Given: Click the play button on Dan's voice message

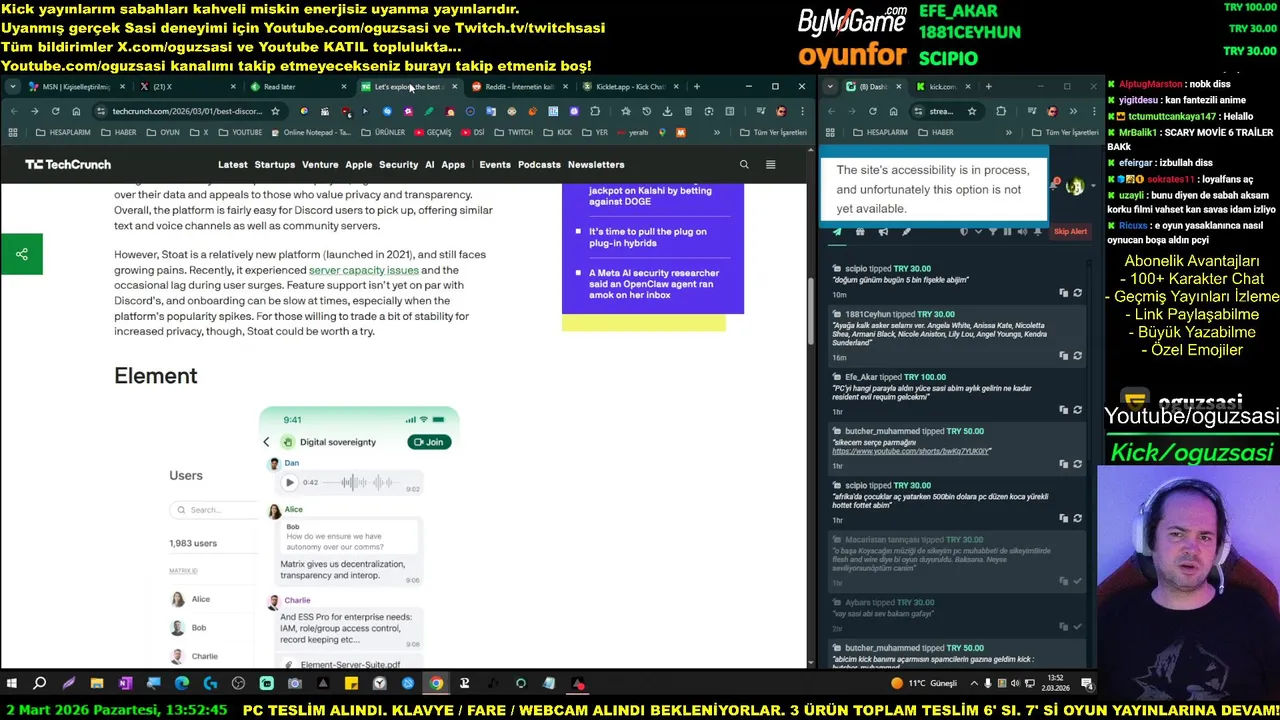Looking at the screenshot, I should [290, 482].
